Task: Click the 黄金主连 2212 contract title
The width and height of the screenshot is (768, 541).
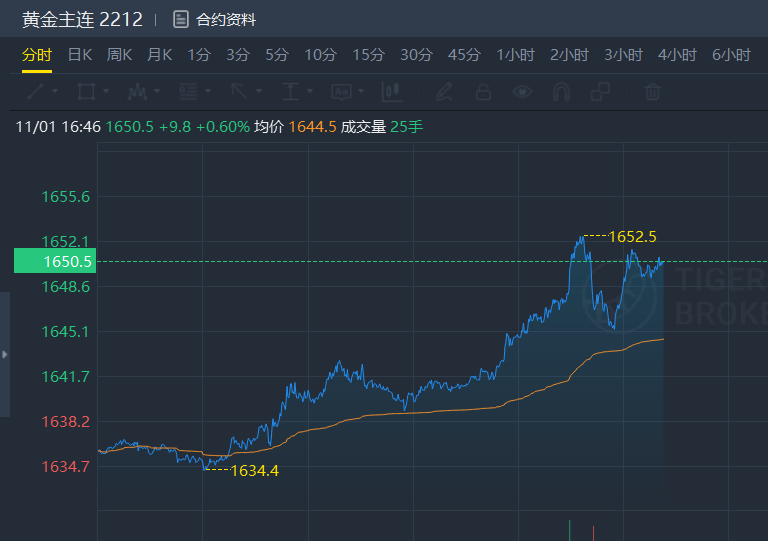Action: pyautogui.click(x=82, y=20)
